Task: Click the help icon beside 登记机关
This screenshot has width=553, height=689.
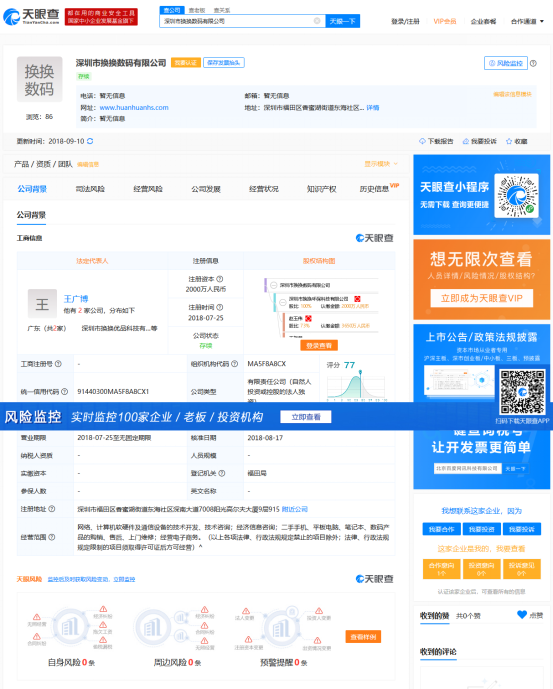Action: pyautogui.click(x=222, y=473)
